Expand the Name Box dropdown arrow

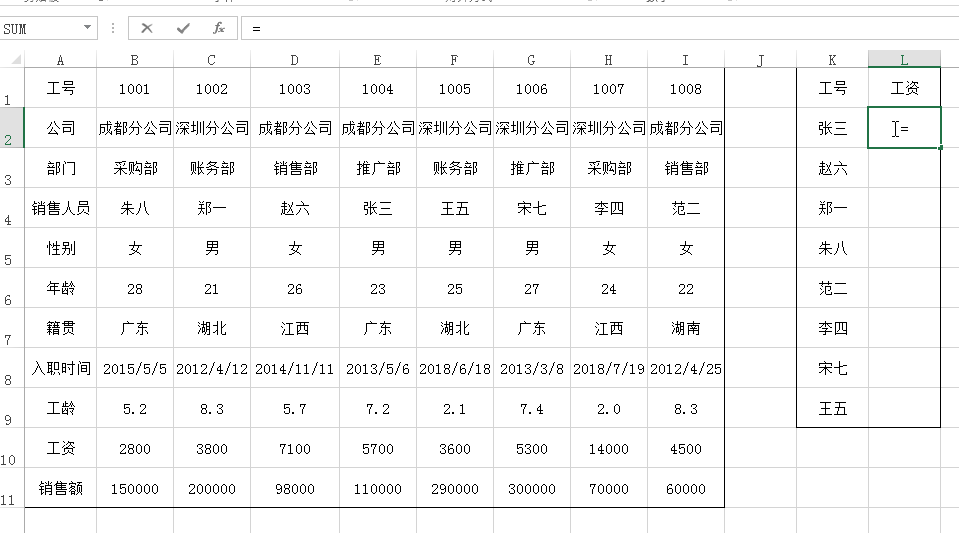tap(87, 28)
